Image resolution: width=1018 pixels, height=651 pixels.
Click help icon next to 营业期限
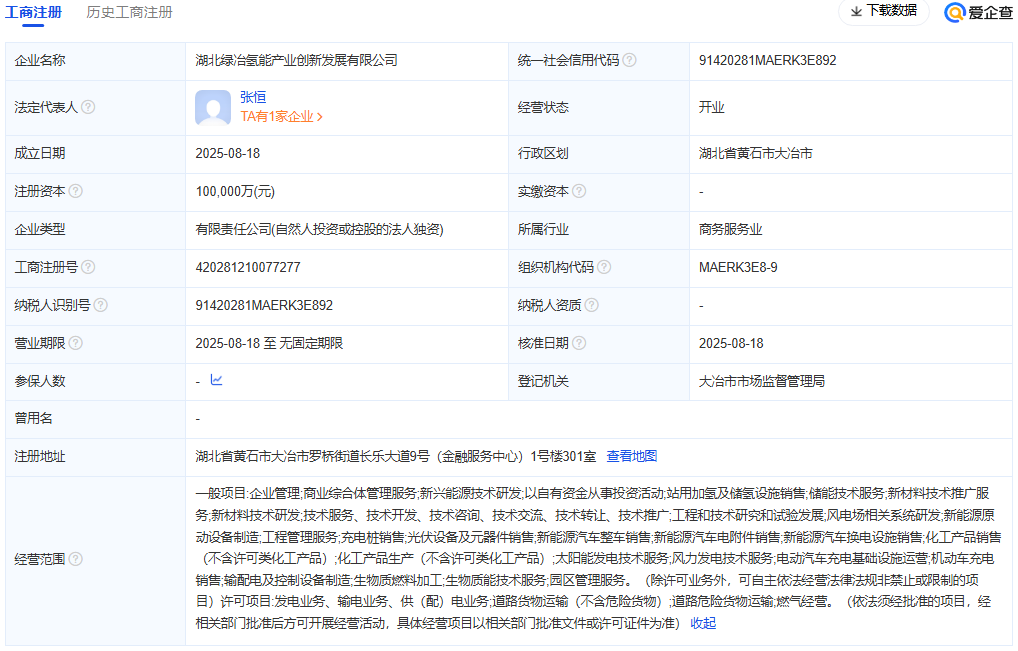click(x=75, y=343)
